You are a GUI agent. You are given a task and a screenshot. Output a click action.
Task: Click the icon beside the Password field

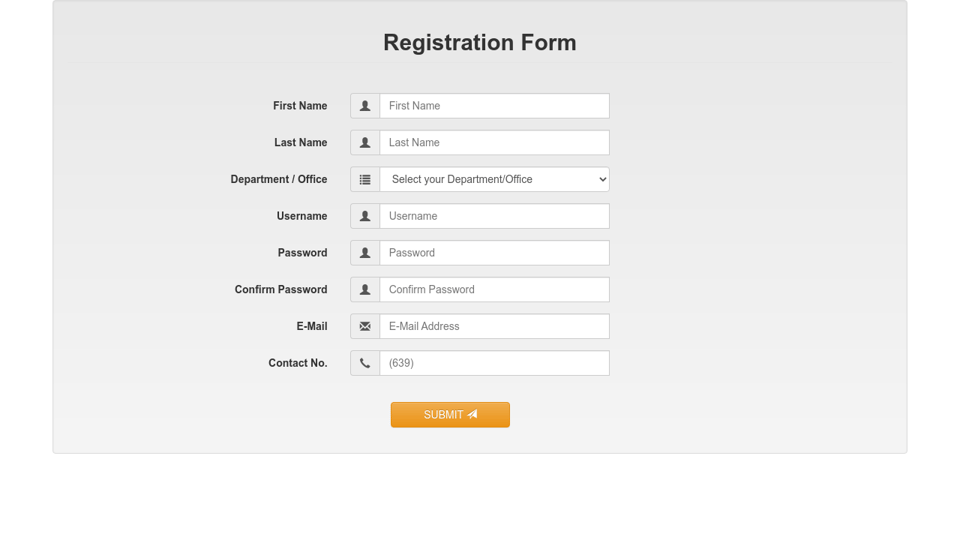point(365,253)
